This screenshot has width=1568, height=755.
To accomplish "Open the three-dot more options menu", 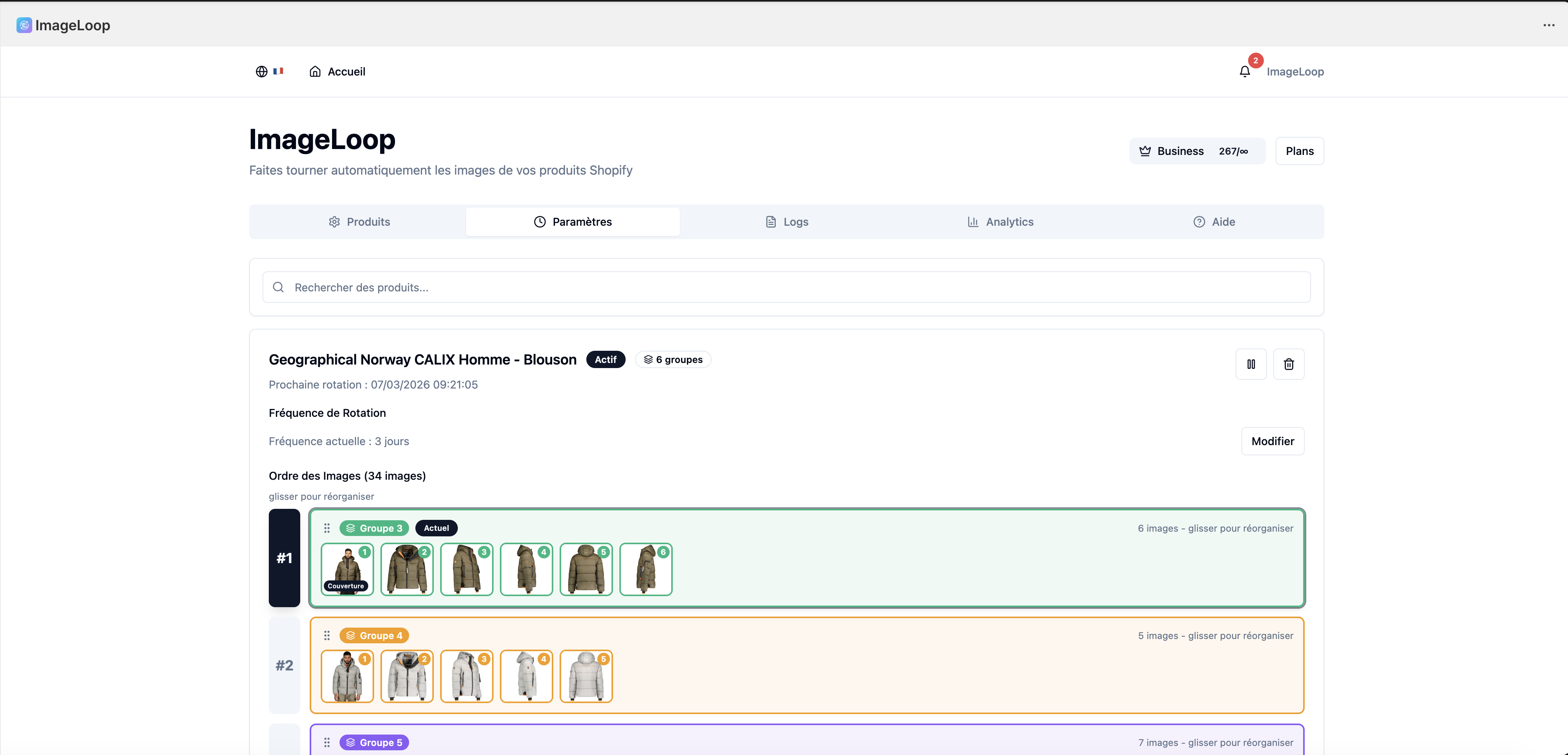I will pos(1548,25).
